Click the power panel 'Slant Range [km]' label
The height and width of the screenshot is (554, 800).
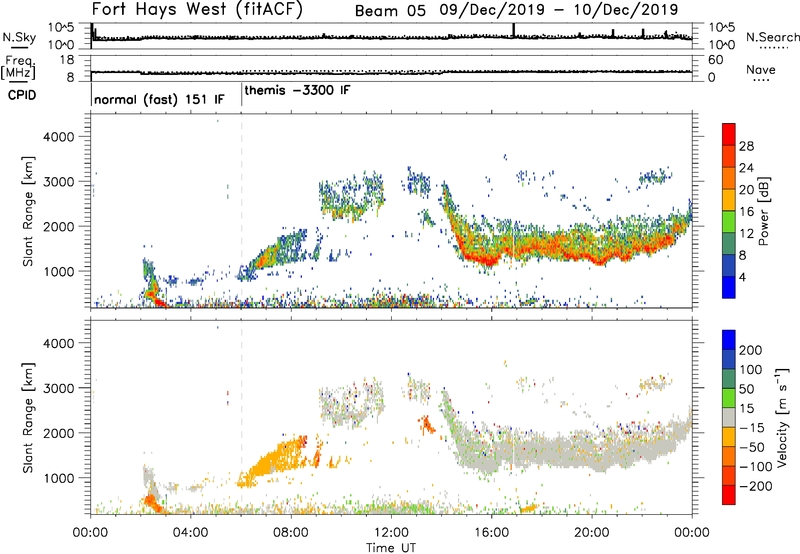[x=28, y=211]
